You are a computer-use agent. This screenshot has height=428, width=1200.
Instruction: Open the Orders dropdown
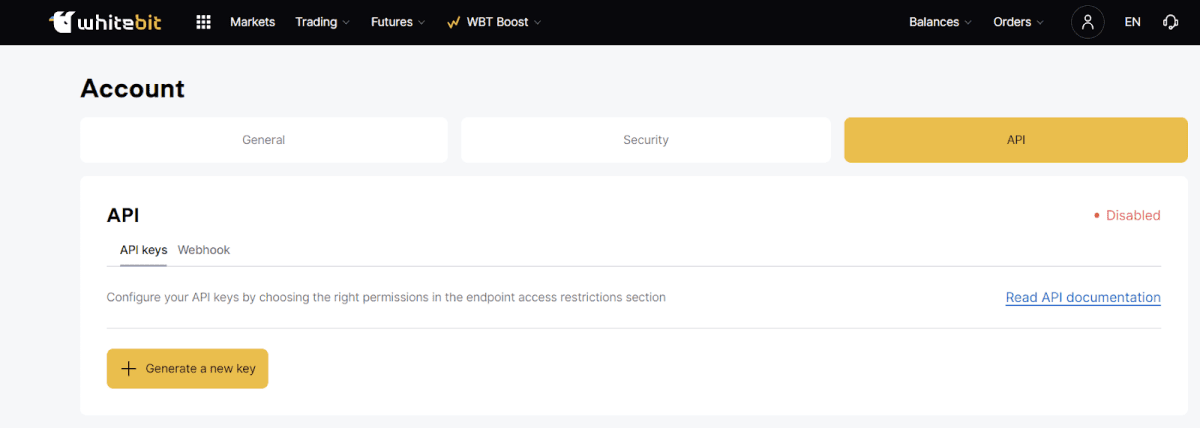point(1018,22)
